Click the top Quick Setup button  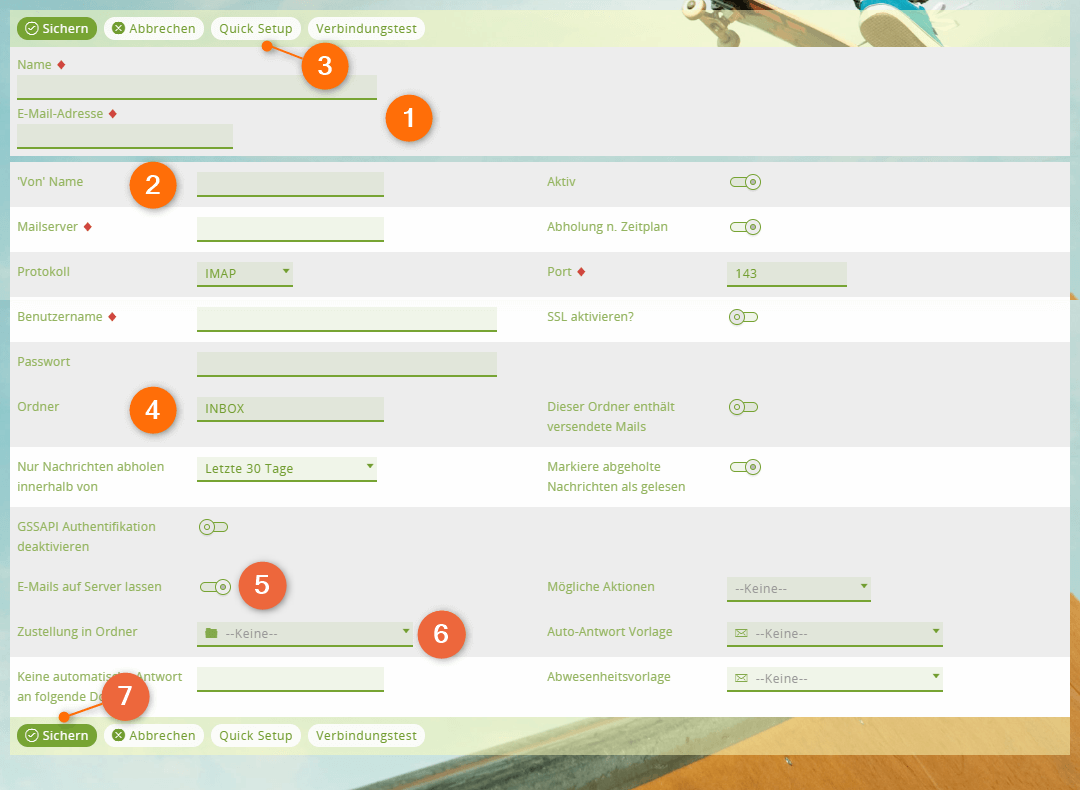click(256, 29)
